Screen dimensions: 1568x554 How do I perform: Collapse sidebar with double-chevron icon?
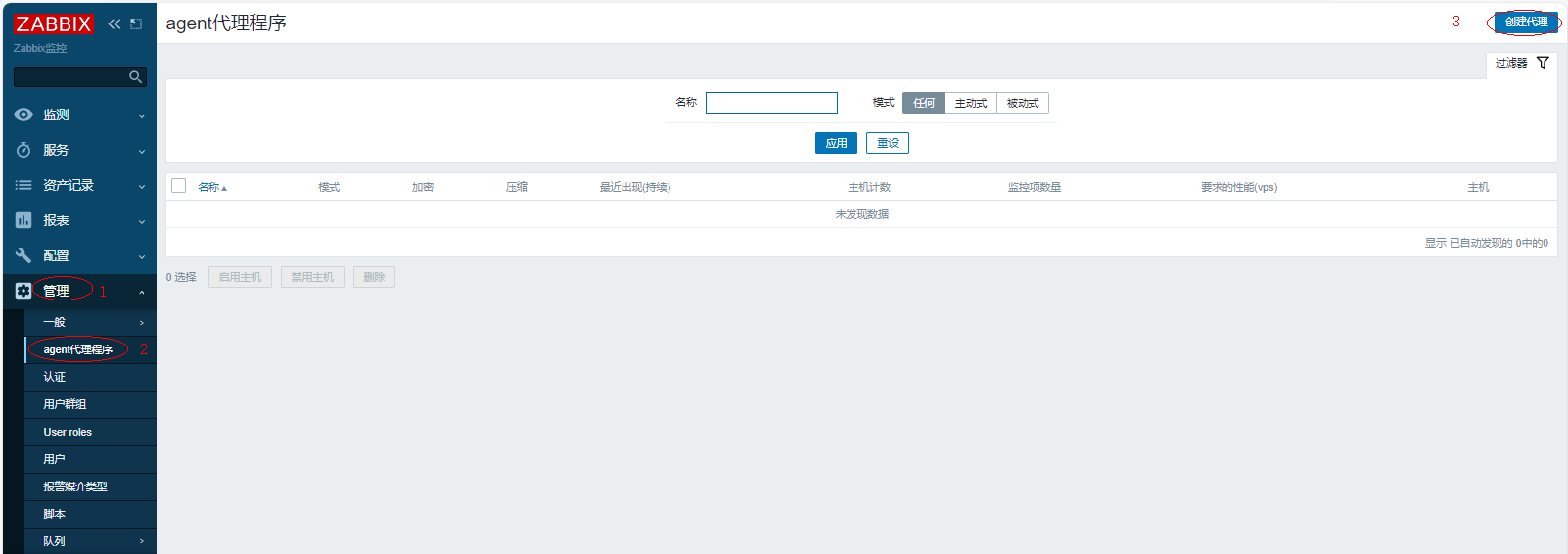pyautogui.click(x=115, y=23)
